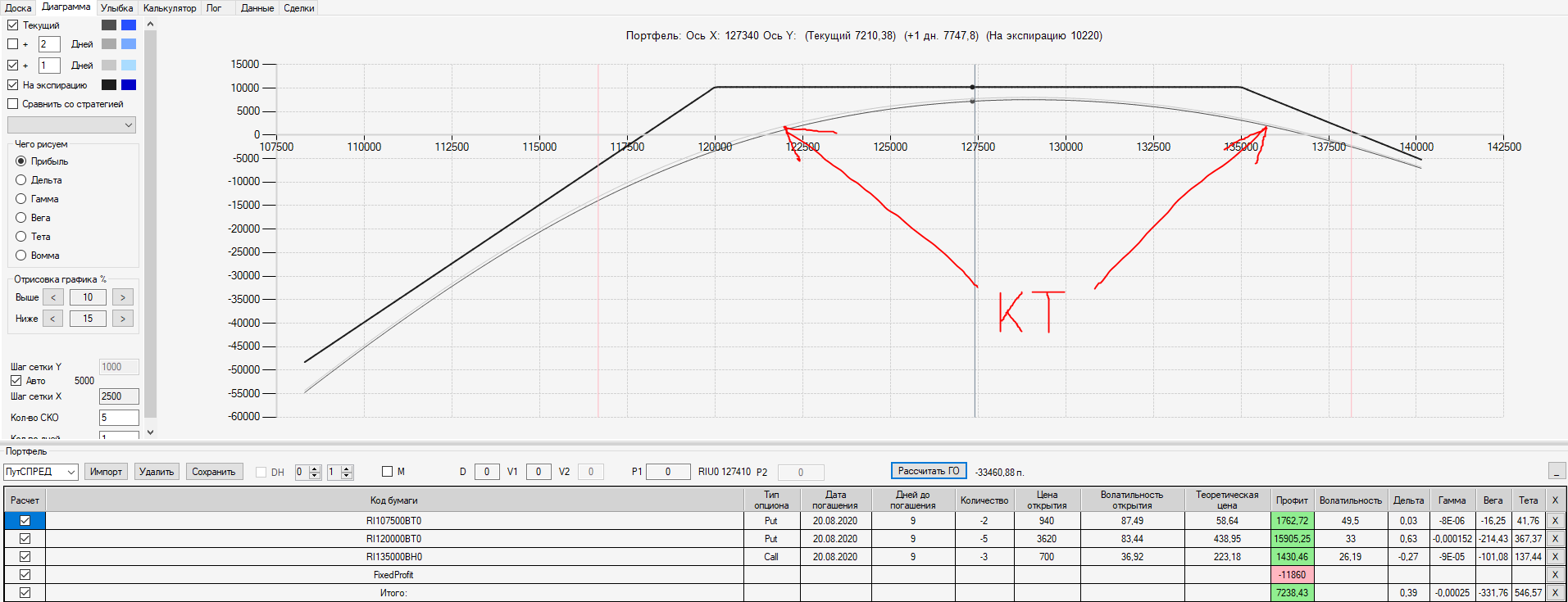Enable the M checkbox
Image resolution: width=1568 pixels, height=602 pixels.
(388, 472)
